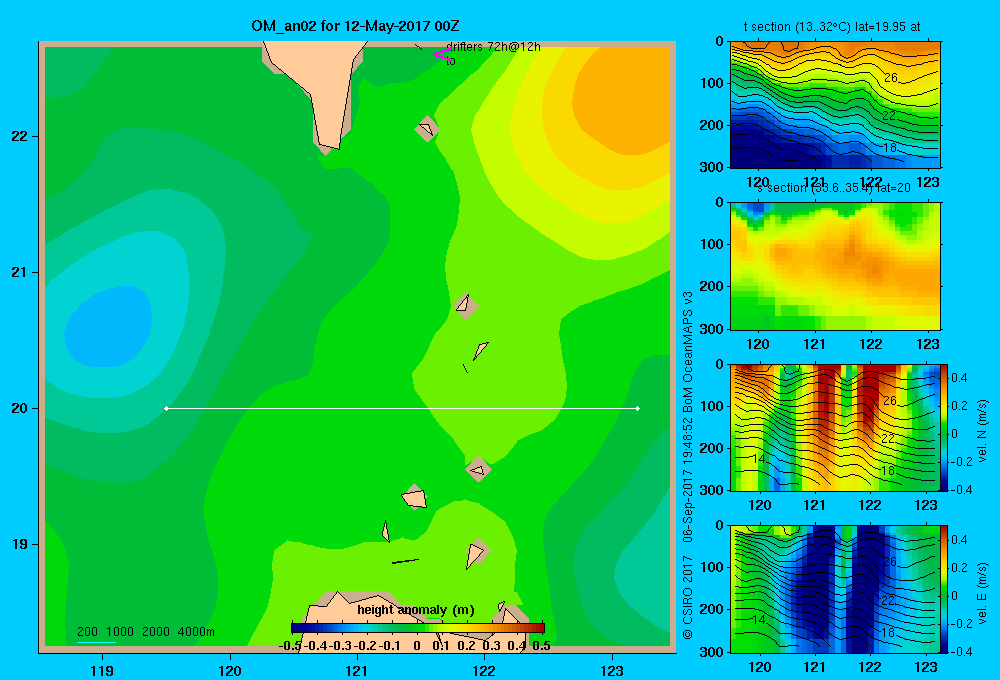Click the blue low-anomaly eddy center

pyautogui.click(x=107, y=326)
